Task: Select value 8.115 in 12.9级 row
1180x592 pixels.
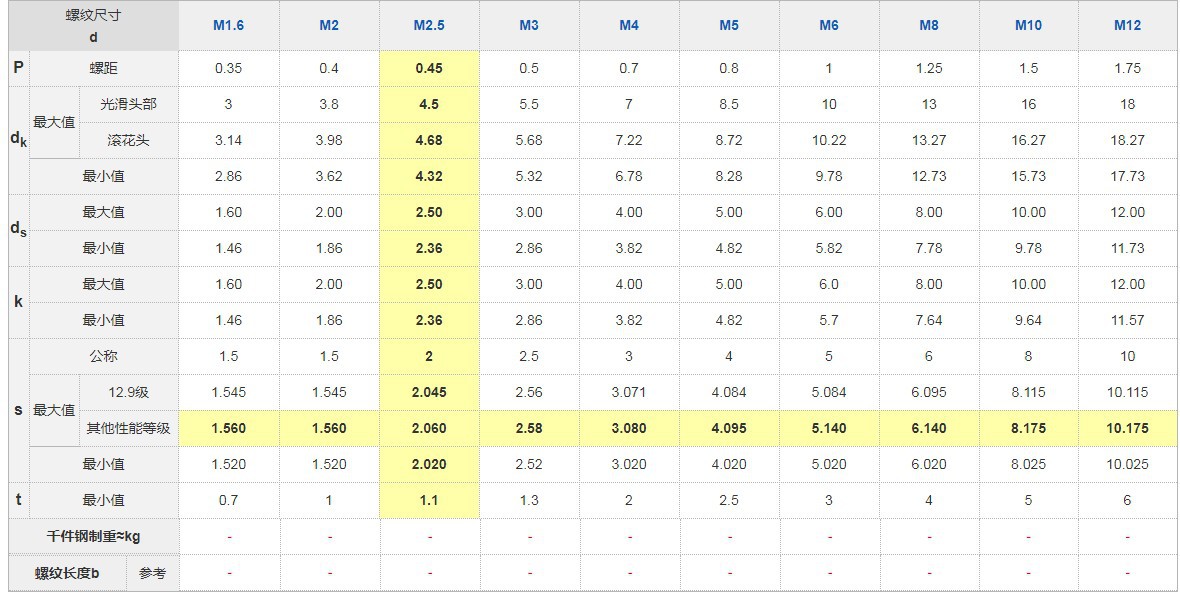Action: tap(1028, 392)
